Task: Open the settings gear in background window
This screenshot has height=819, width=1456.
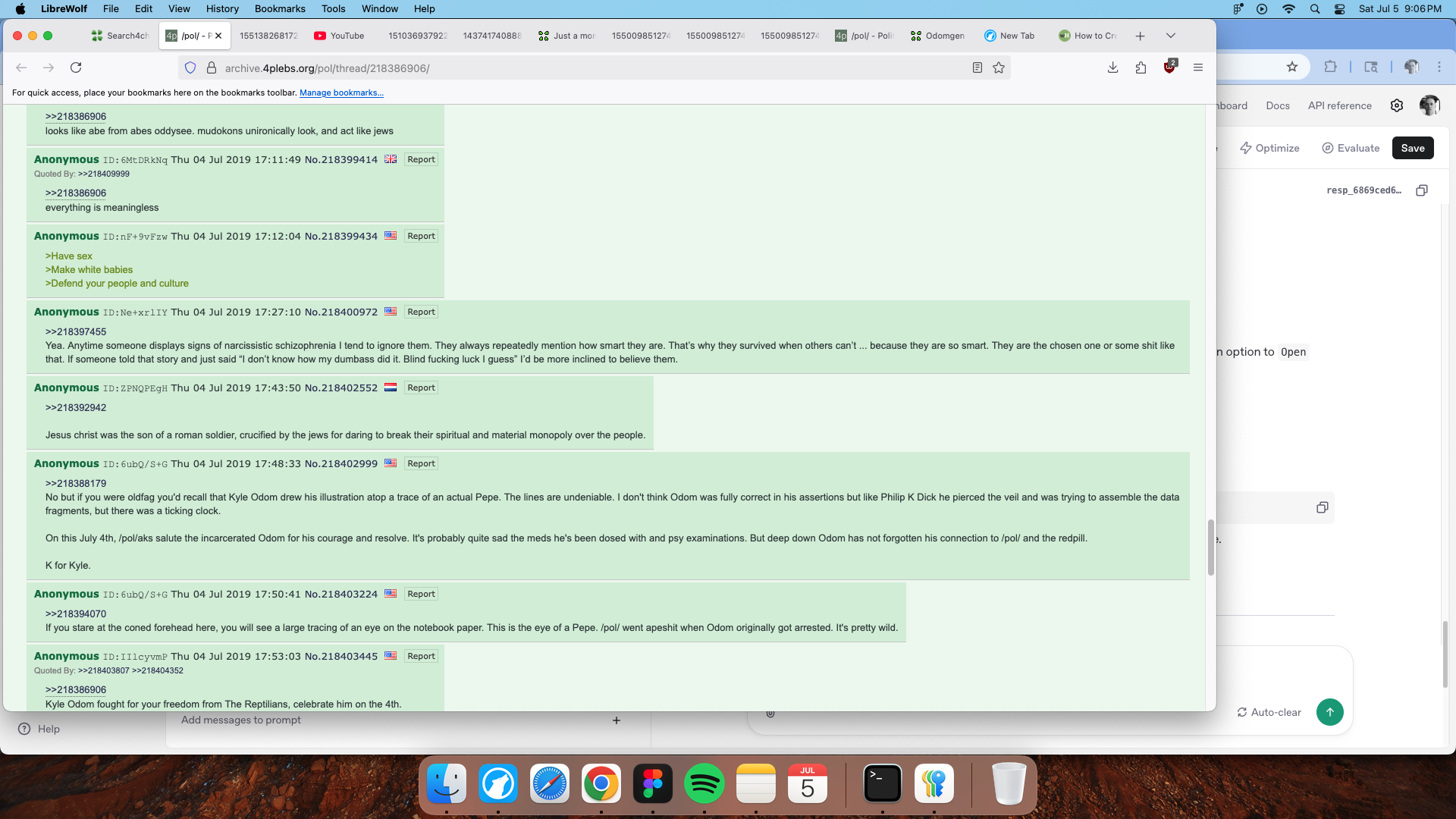Action: [1397, 105]
